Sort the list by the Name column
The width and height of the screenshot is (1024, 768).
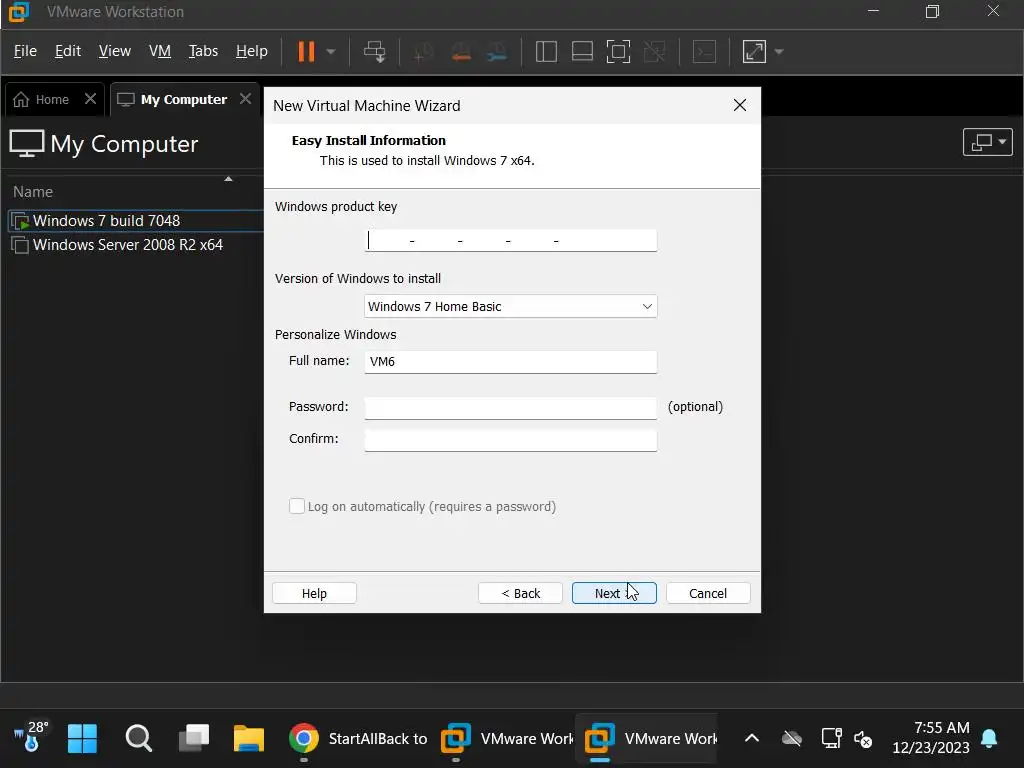(x=33, y=191)
